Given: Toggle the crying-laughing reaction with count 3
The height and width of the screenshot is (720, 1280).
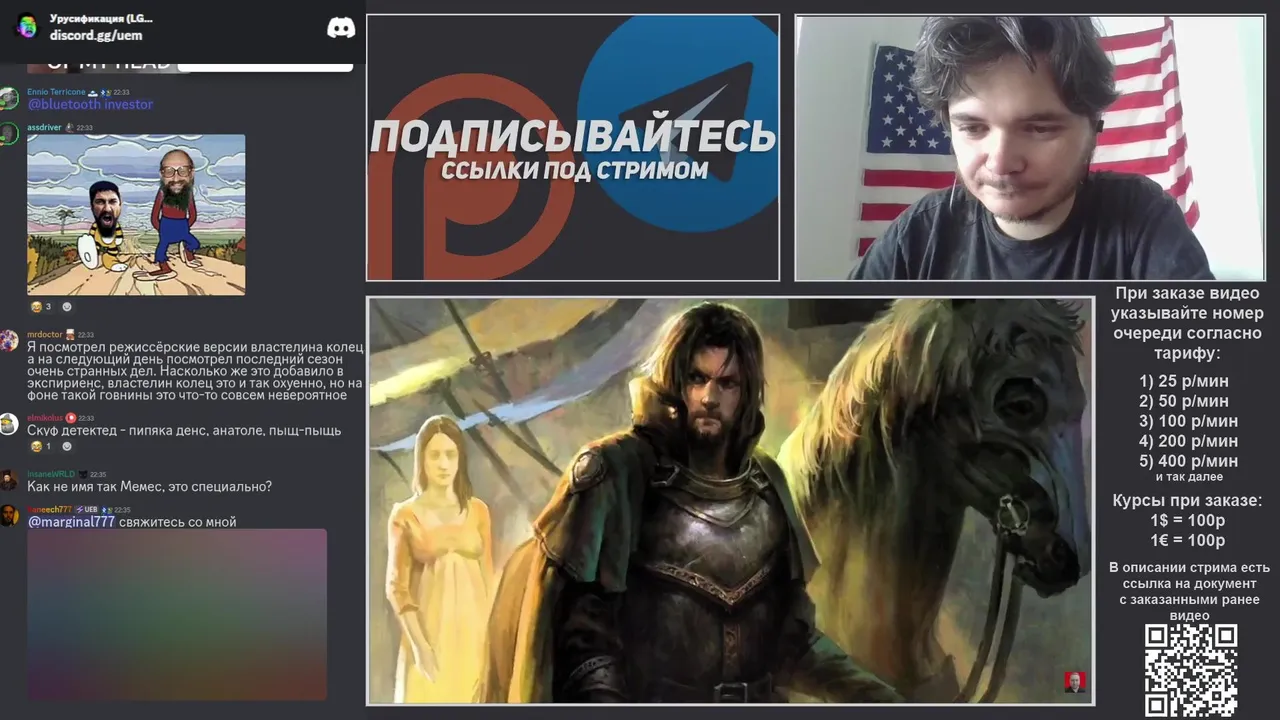Looking at the screenshot, I should click(x=41, y=307).
